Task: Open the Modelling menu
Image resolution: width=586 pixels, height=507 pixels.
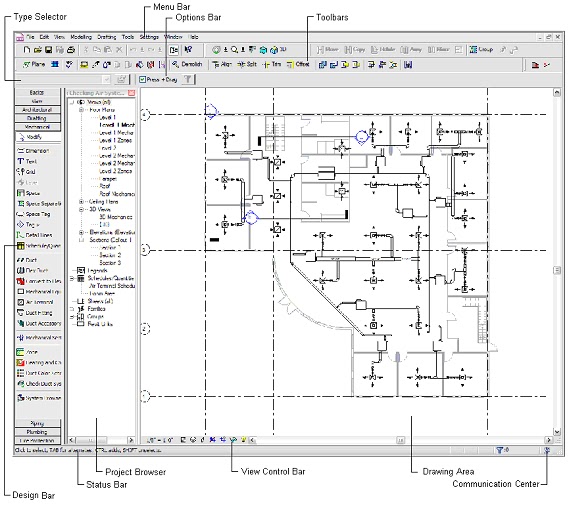Action: click(x=81, y=37)
